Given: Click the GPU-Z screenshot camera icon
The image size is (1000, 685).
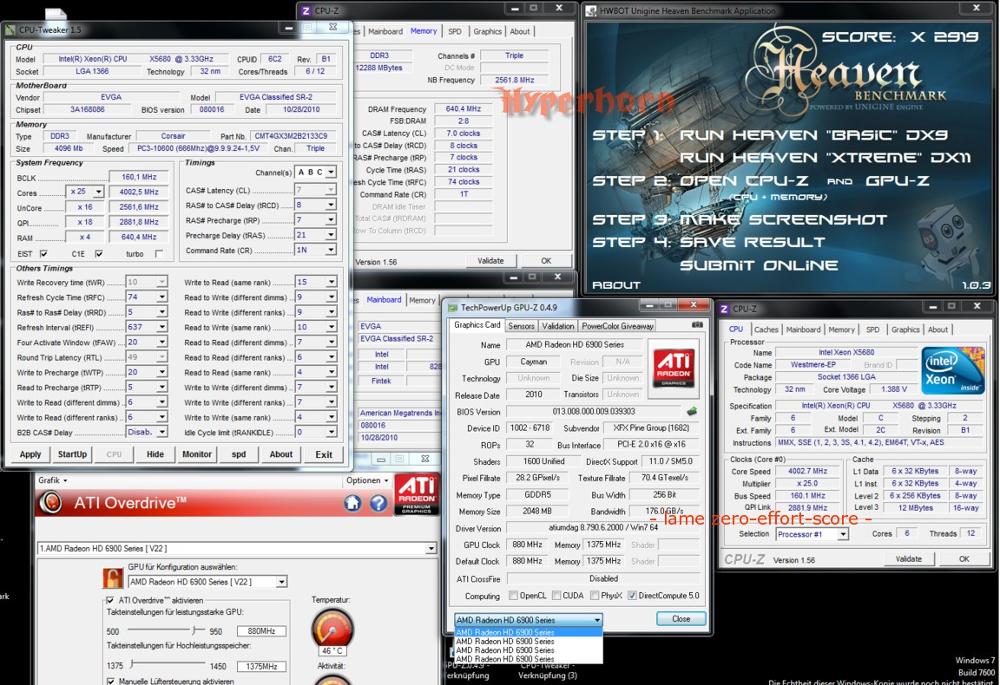Looking at the screenshot, I should pyautogui.click(x=697, y=325).
